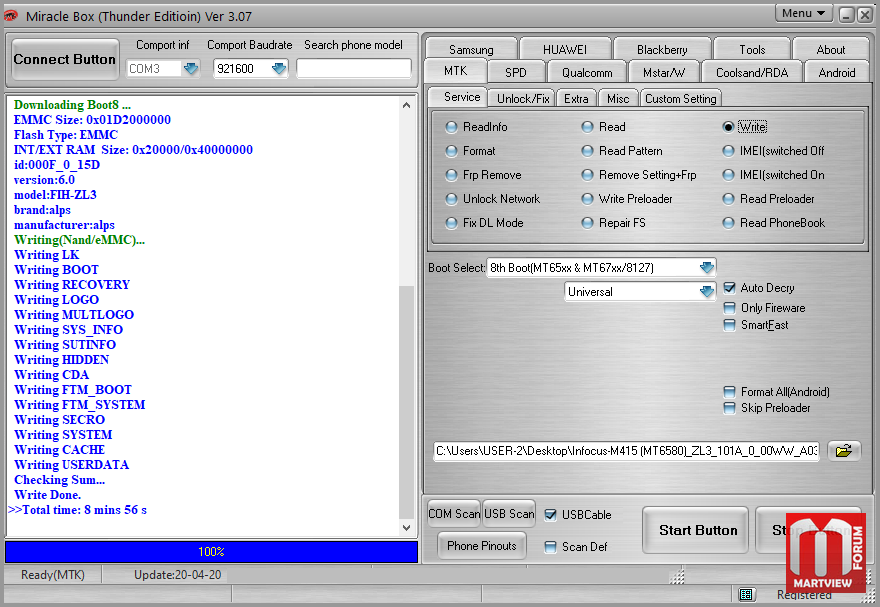Click in the Search phone model field
Screen dimensions: 880x607
[x=354, y=68]
